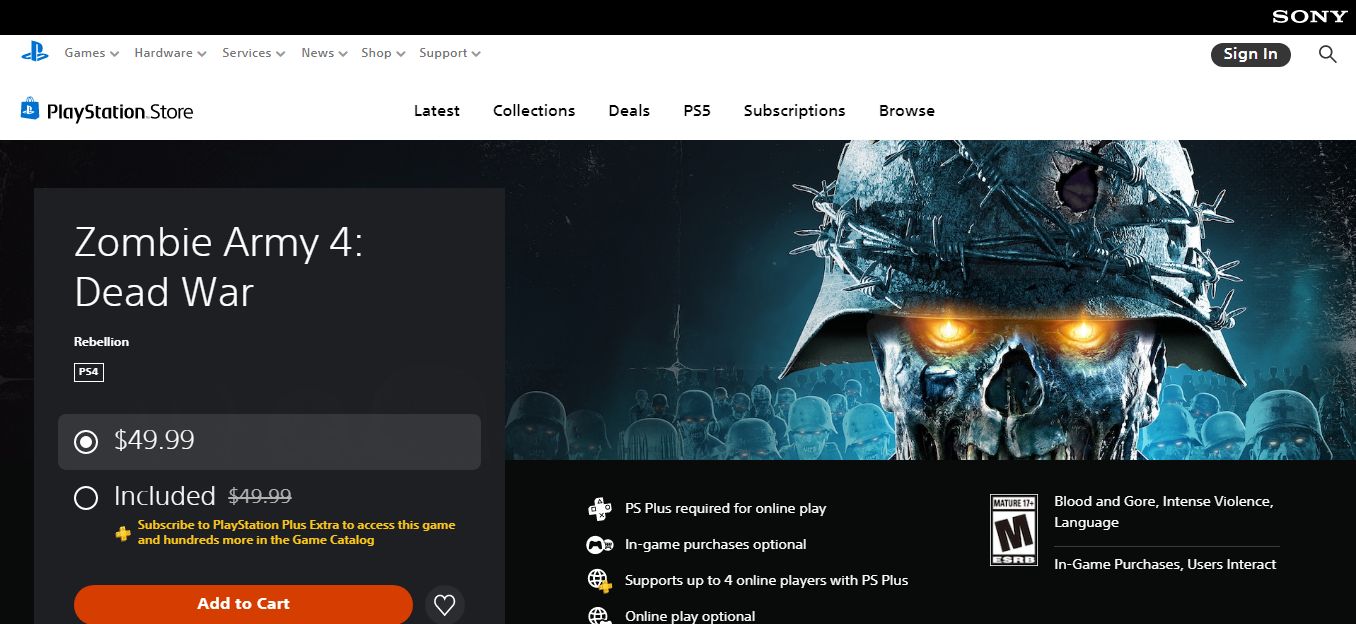Click the zombie helmet hero artwork
This screenshot has height=624, width=1356.
point(930,300)
